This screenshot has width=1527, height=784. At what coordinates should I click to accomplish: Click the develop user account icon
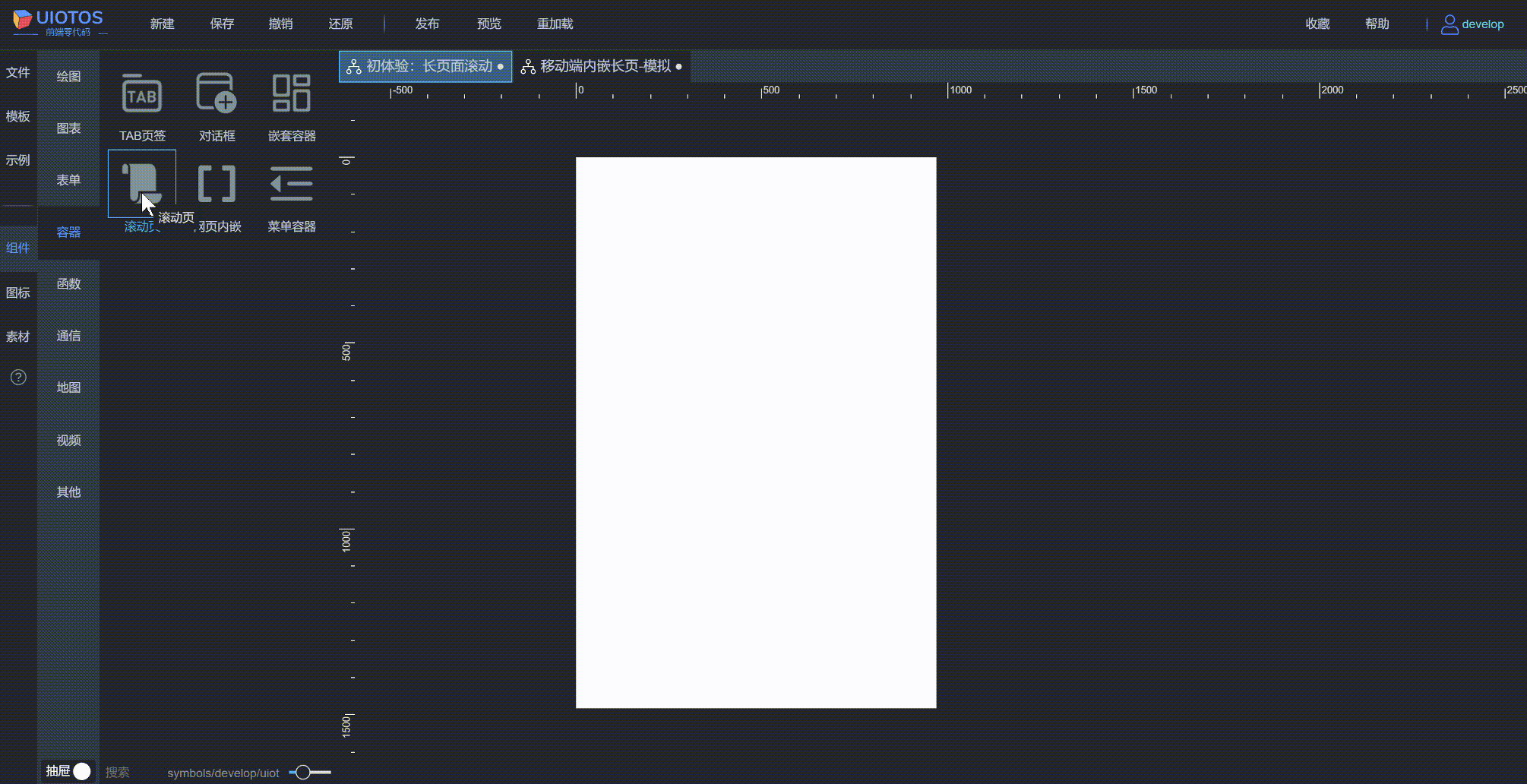click(x=1450, y=24)
